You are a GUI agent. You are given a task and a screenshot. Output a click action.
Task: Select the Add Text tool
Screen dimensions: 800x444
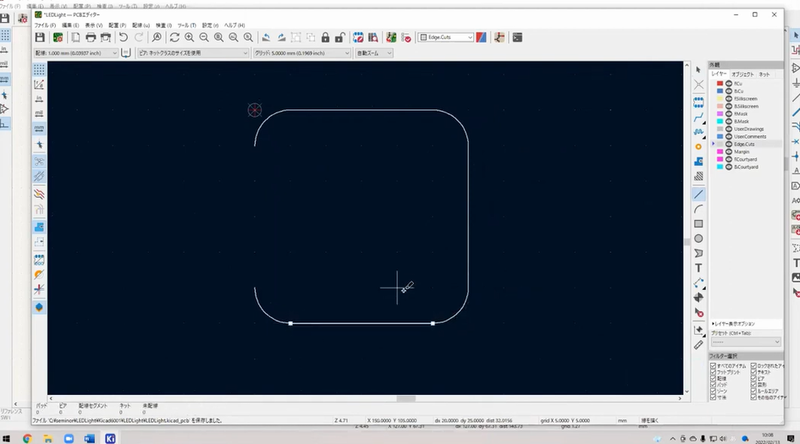click(x=698, y=268)
